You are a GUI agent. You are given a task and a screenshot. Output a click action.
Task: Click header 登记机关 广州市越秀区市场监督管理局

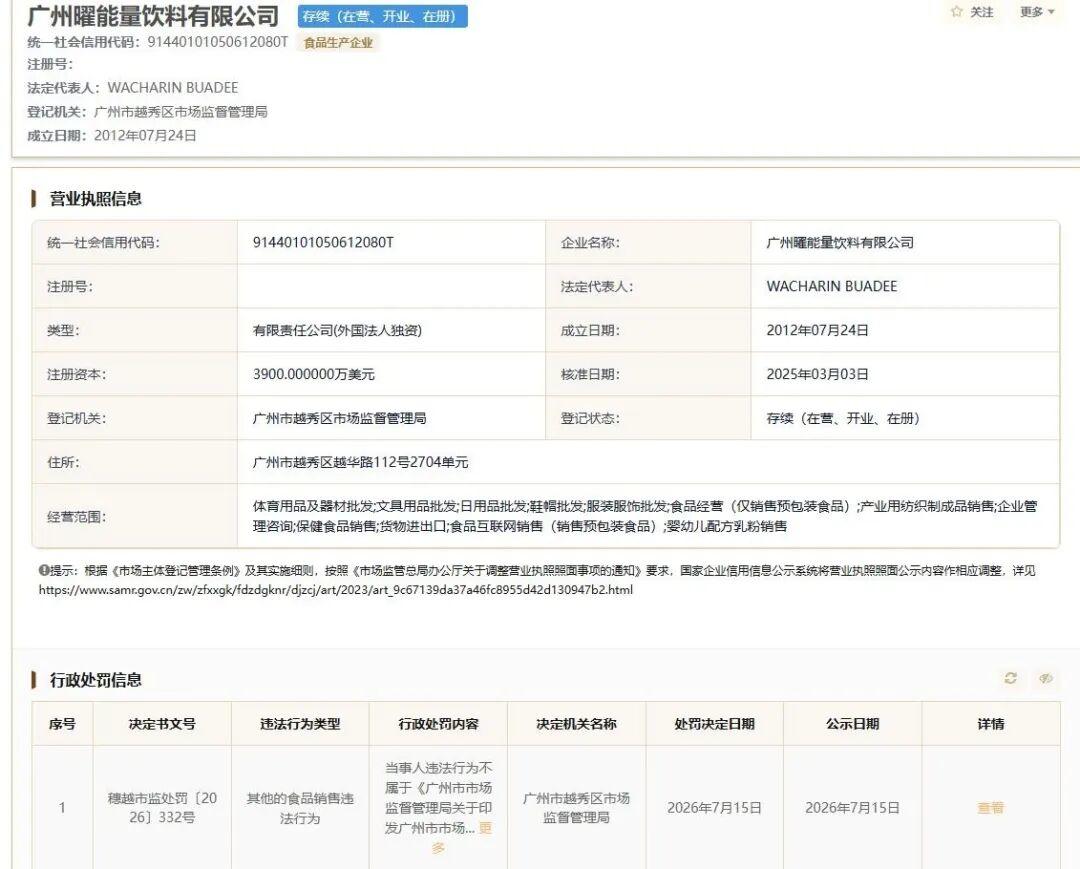click(180, 112)
